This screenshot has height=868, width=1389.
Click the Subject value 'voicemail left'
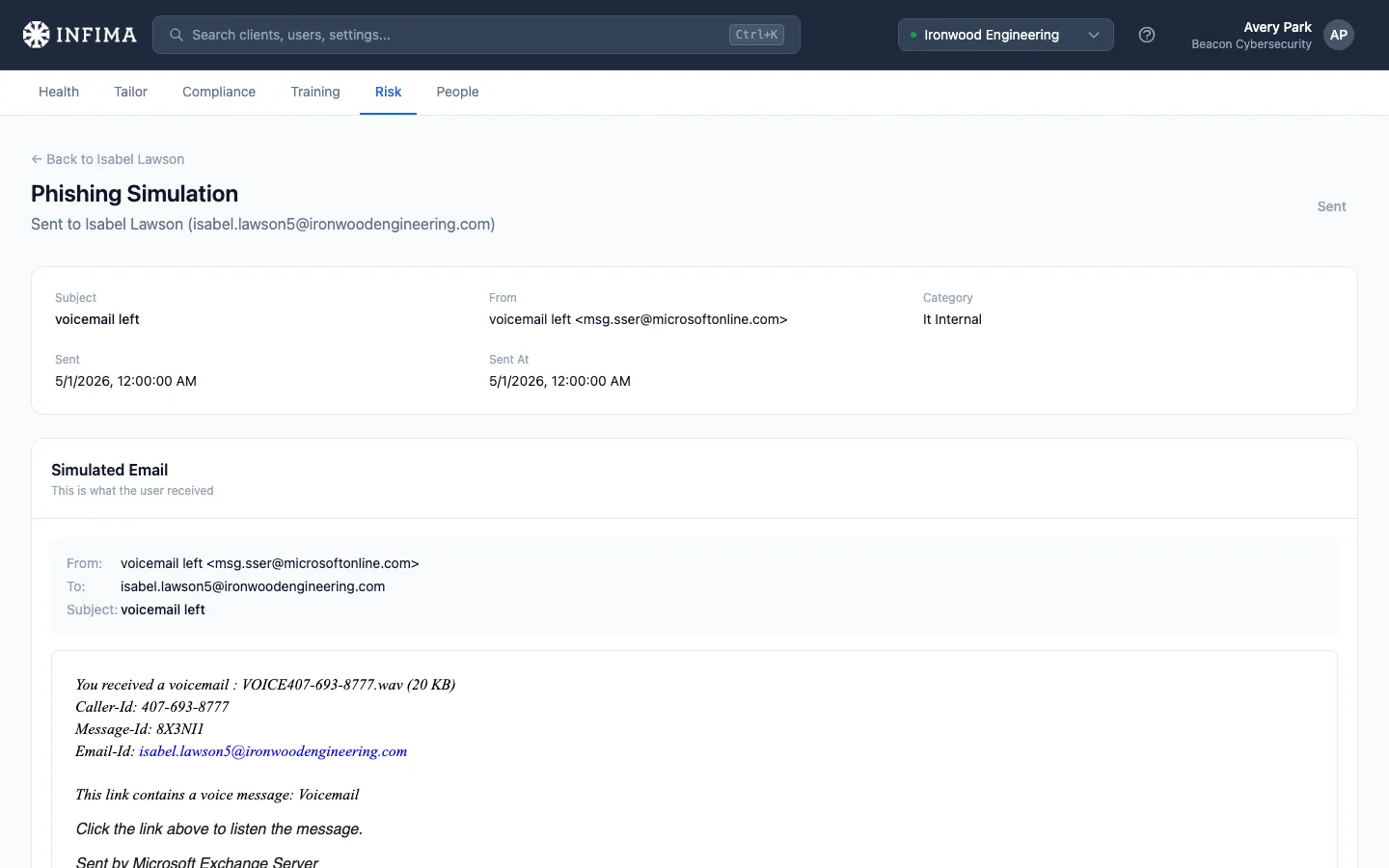[x=97, y=319]
